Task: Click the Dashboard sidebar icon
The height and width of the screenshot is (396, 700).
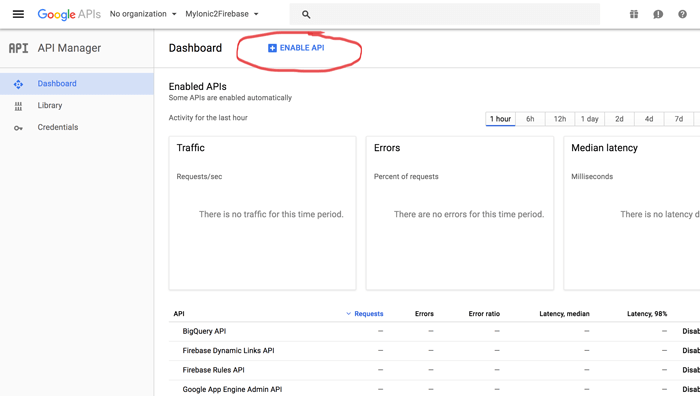Action: [x=18, y=84]
